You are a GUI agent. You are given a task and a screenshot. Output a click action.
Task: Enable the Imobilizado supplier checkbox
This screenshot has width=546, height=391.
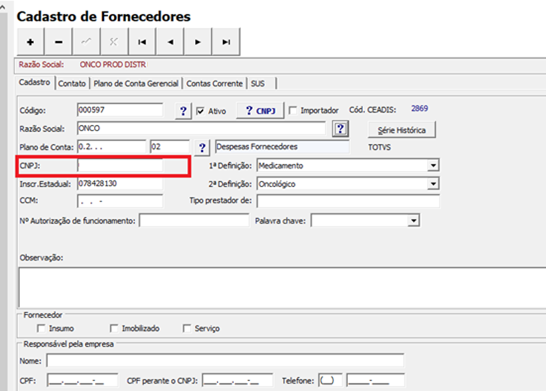pos(114,328)
